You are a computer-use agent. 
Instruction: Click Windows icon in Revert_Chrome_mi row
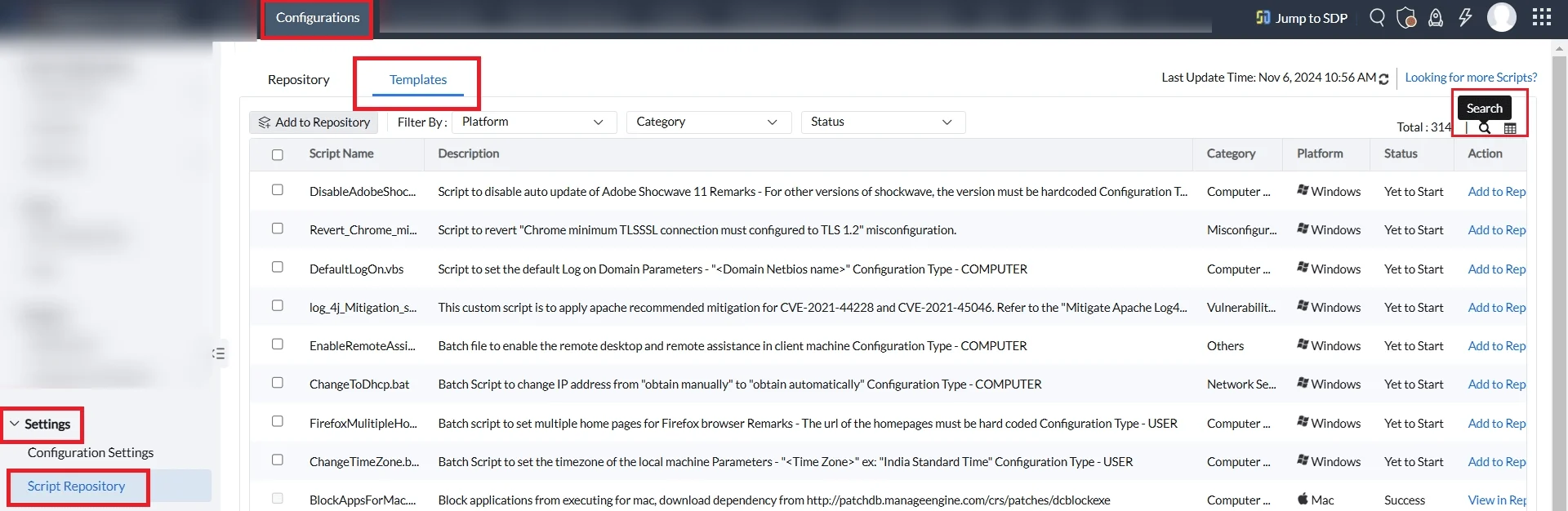point(1303,229)
